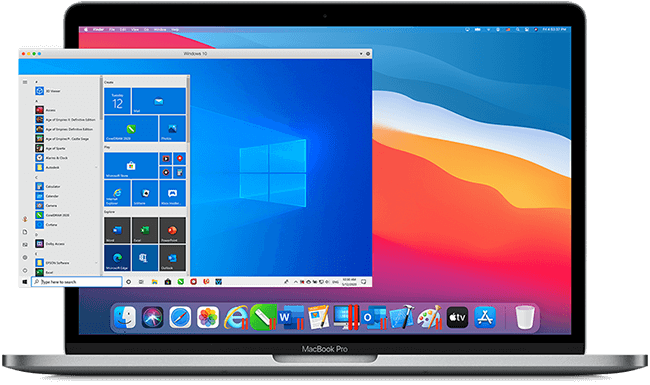Open the Trash in the Dock
Viewport: 650px width, 385px height.
point(525,317)
